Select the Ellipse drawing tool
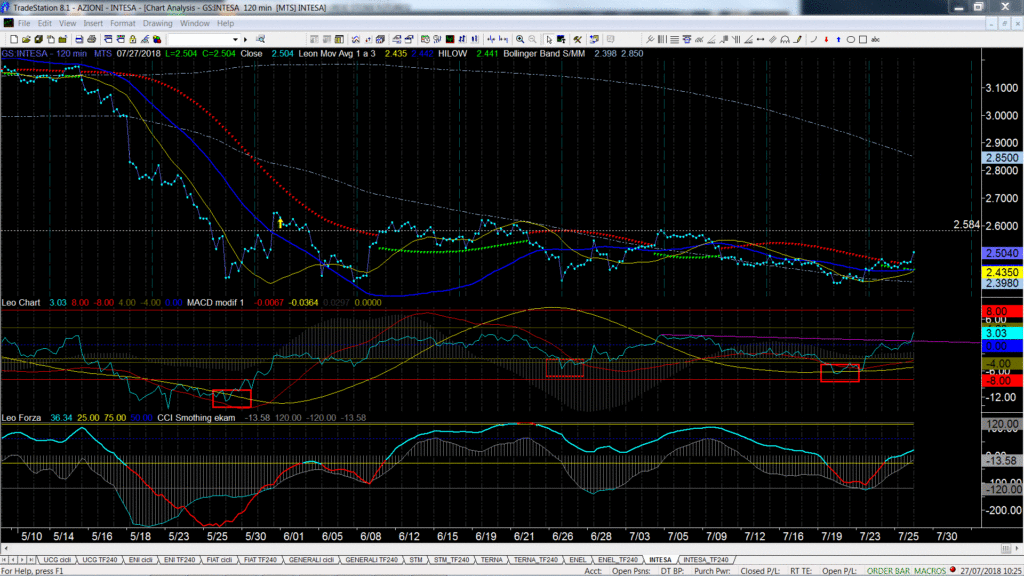The image size is (1024, 576). (x=850, y=40)
